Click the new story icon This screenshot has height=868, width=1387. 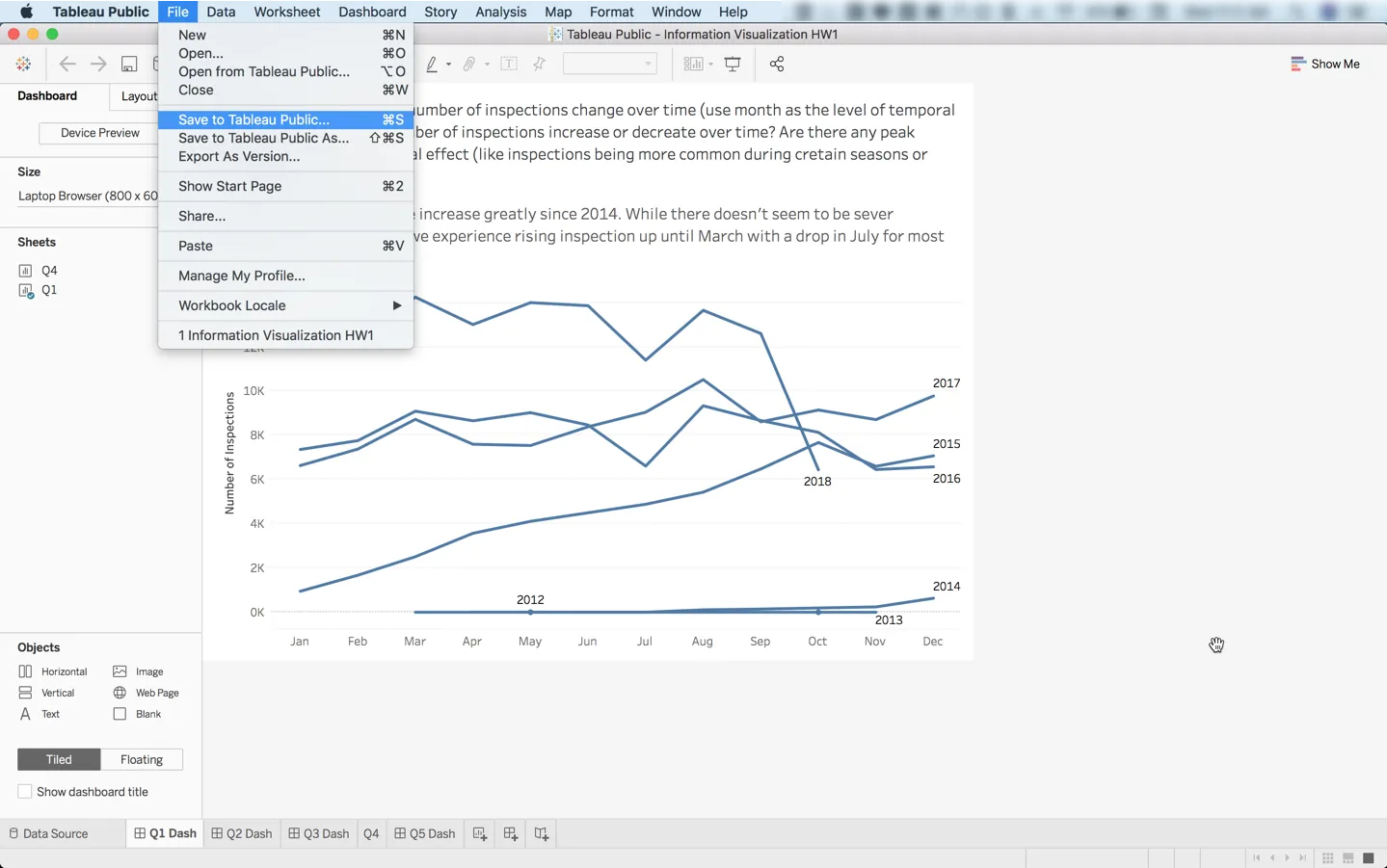coord(542,833)
